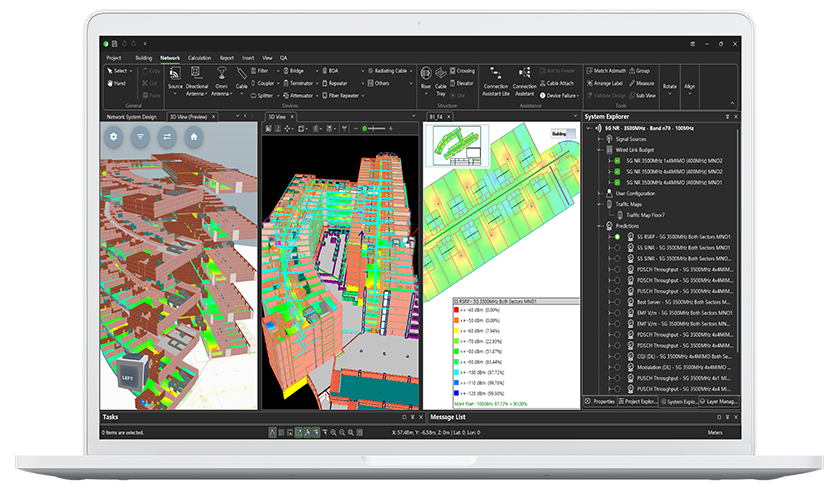Close the 3D View (Preview) tab
The image size is (838, 489).
(213, 117)
